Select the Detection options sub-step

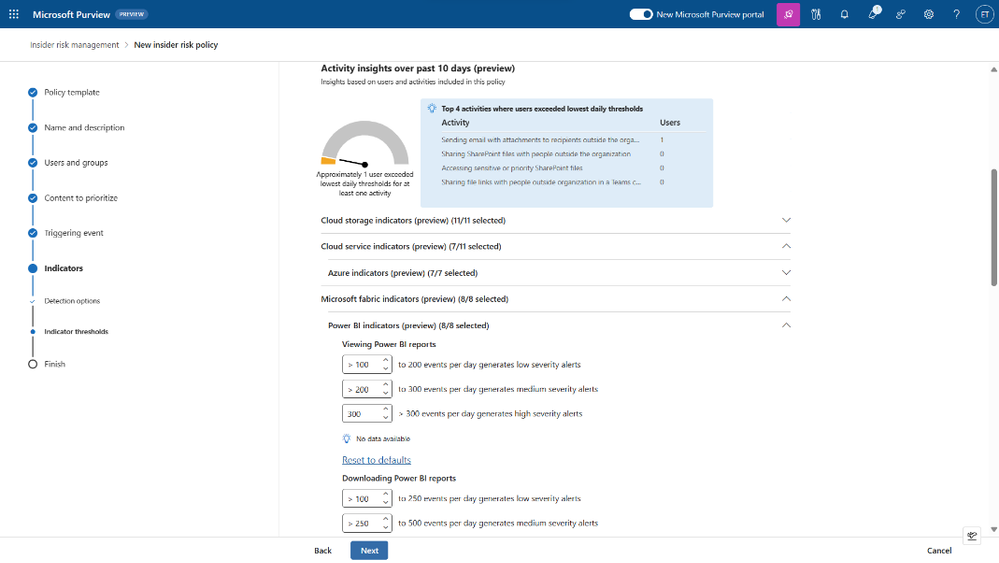pyautogui.click(x=72, y=301)
